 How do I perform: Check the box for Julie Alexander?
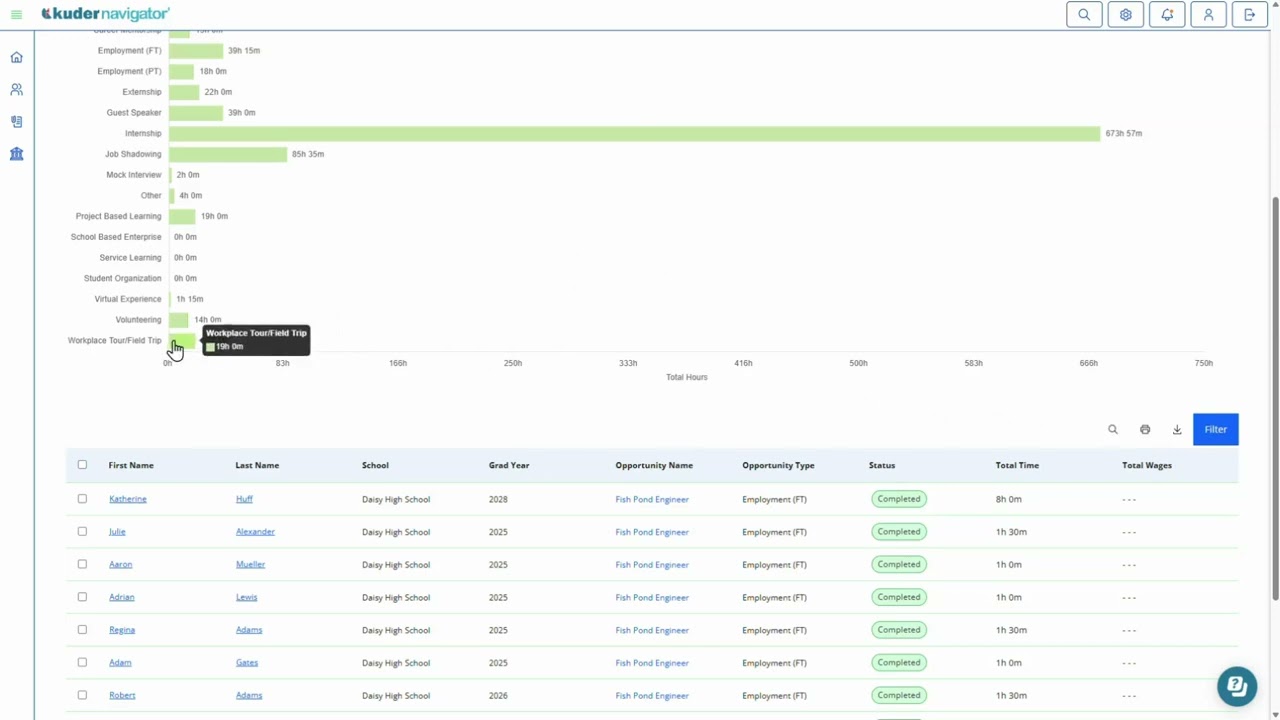[82, 532]
